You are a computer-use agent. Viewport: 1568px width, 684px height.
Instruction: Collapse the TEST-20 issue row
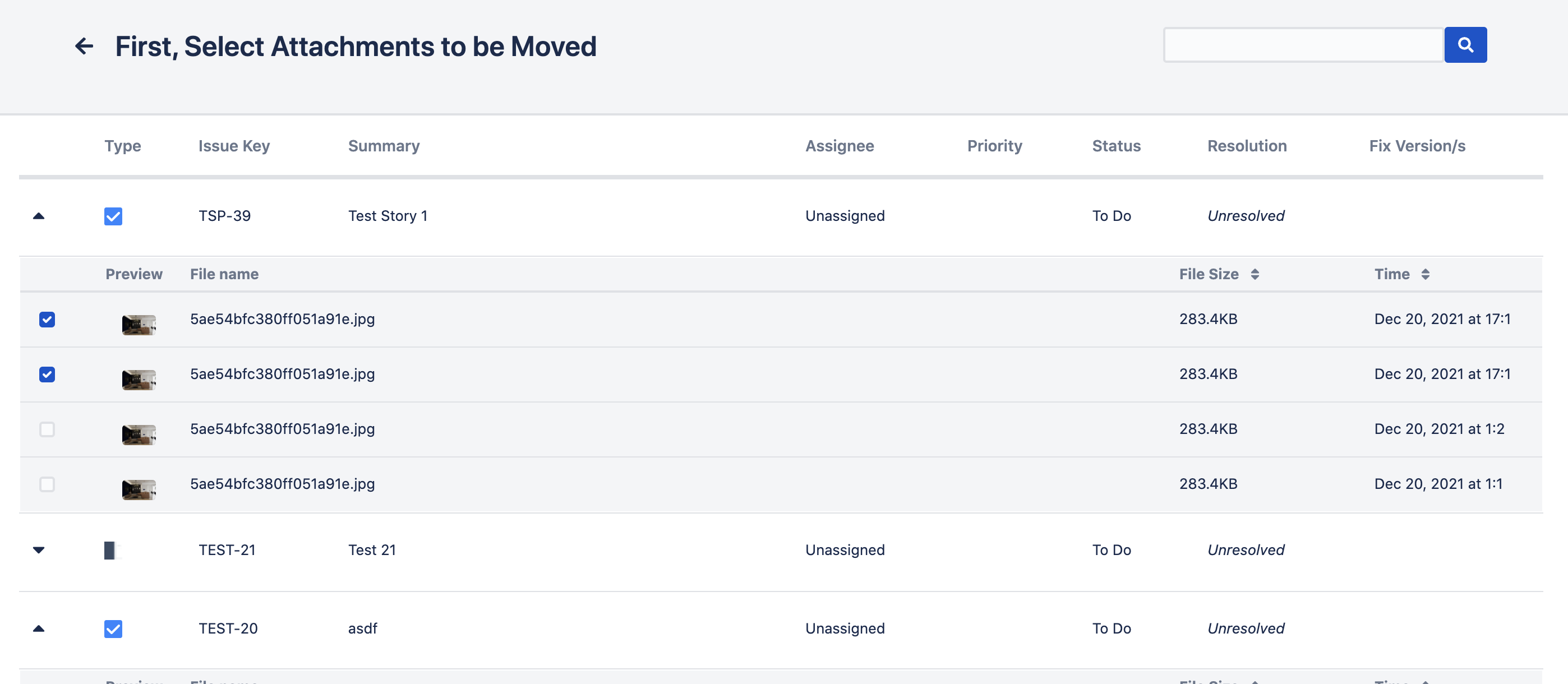38,628
